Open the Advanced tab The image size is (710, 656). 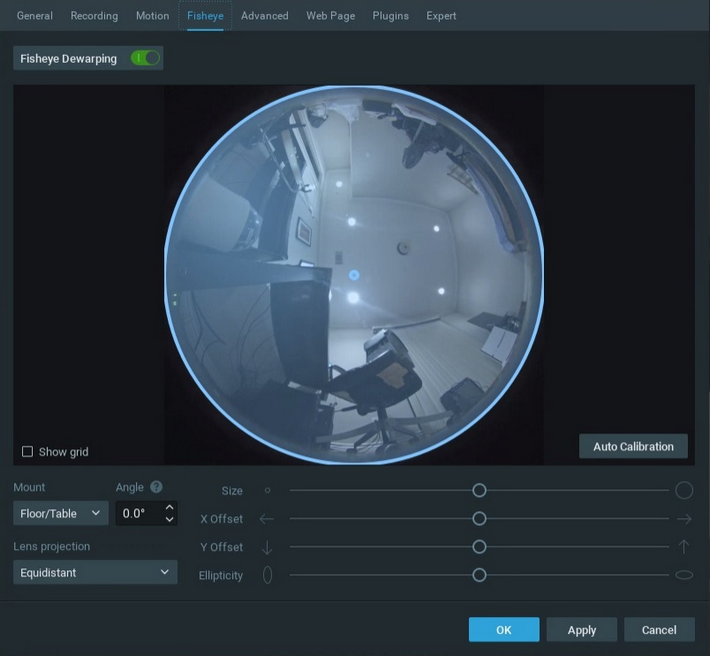tap(264, 16)
